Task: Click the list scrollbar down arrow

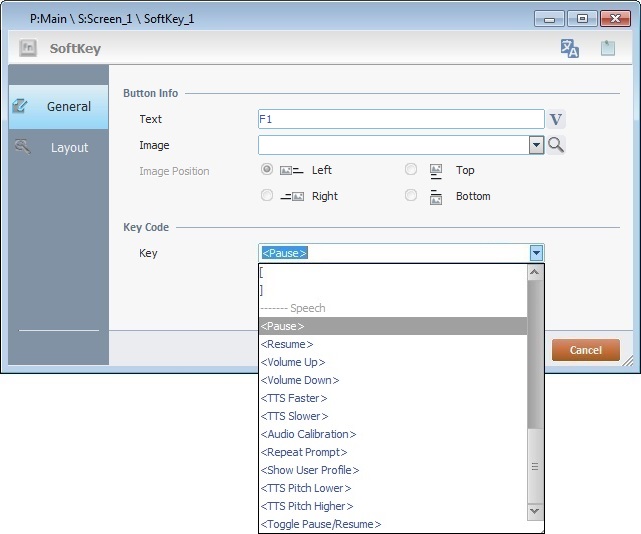Action: pos(535,511)
